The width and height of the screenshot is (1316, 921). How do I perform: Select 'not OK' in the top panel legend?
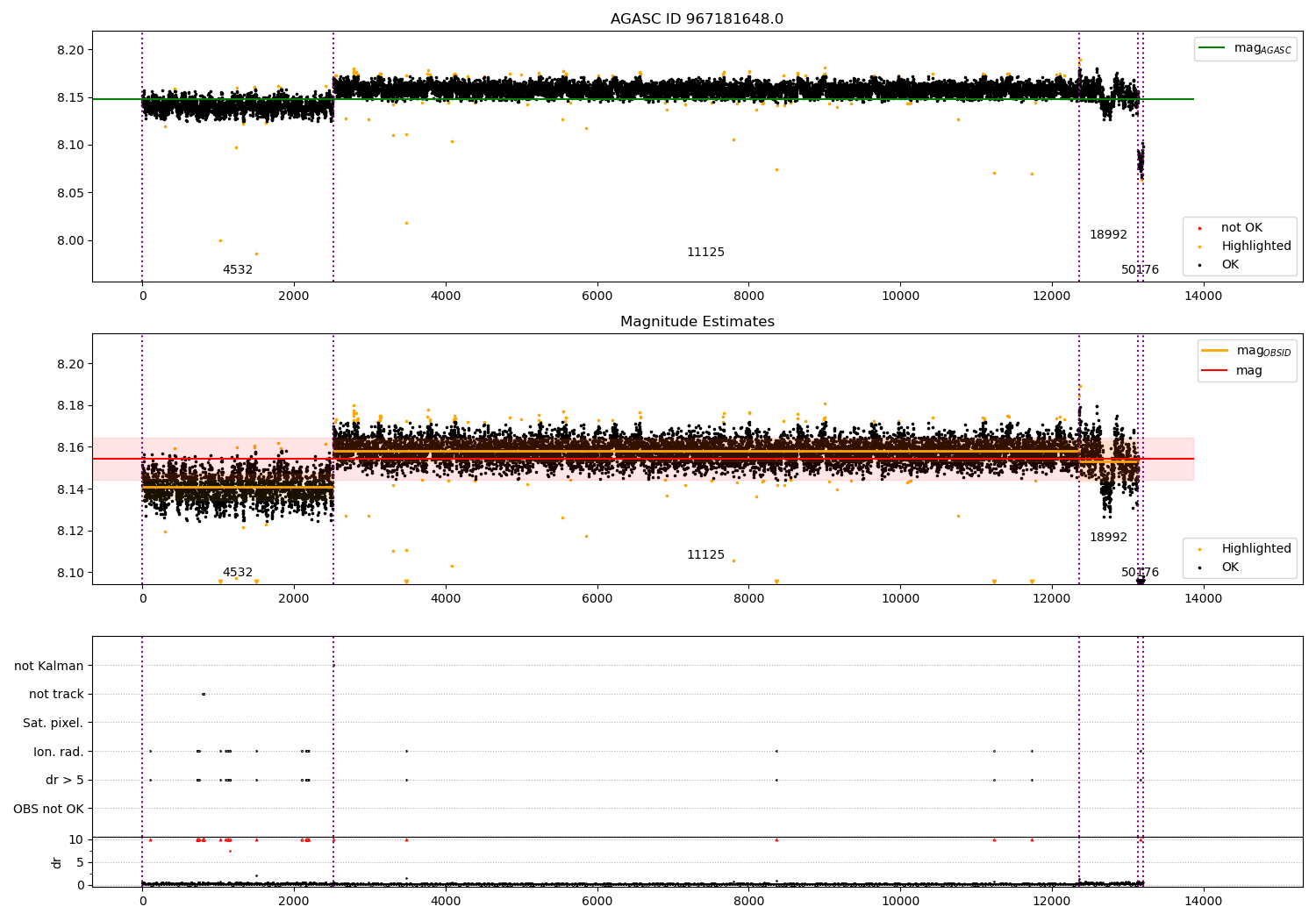[1241, 228]
